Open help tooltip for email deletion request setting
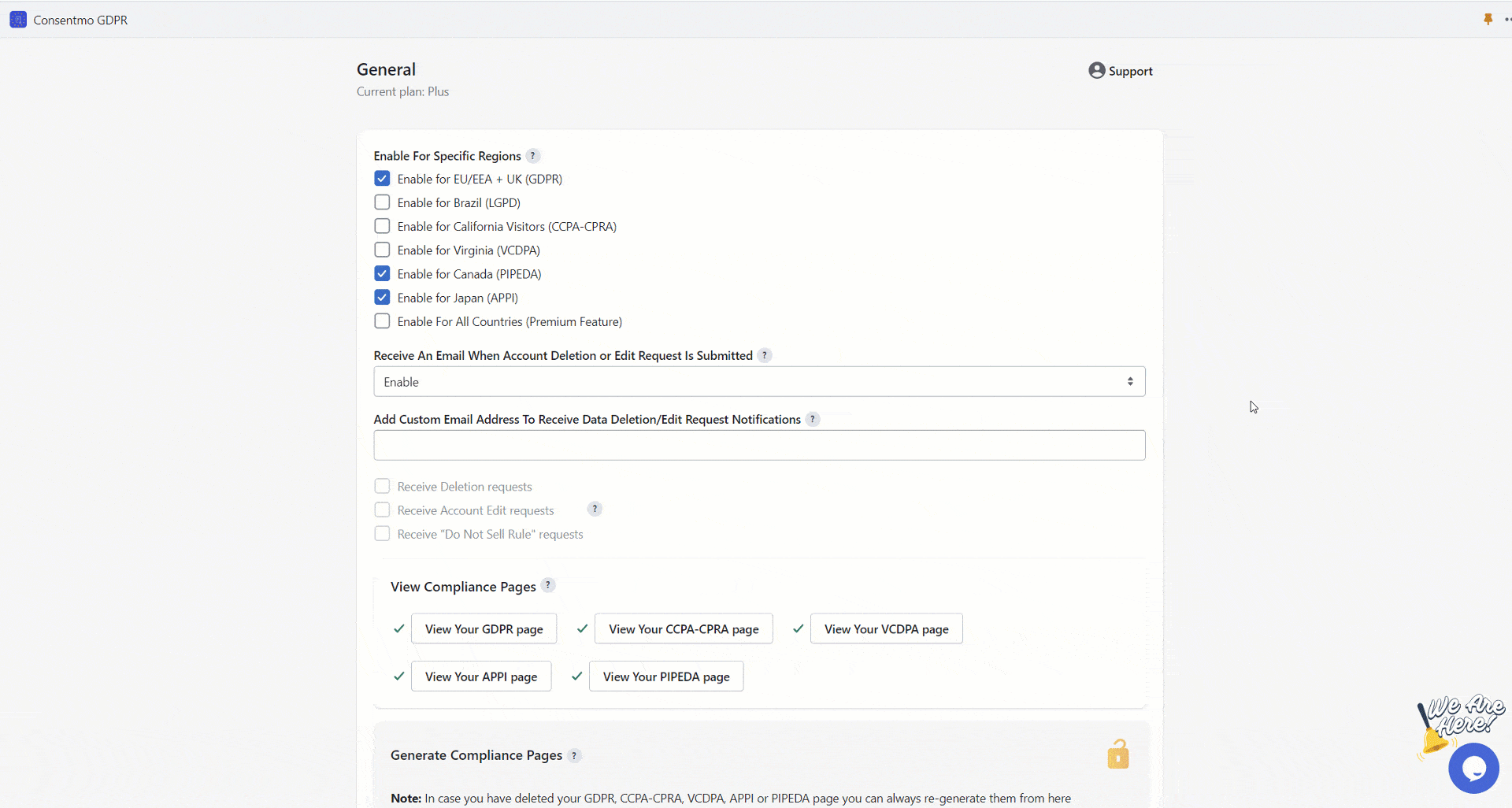 pyautogui.click(x=765, y=355)
